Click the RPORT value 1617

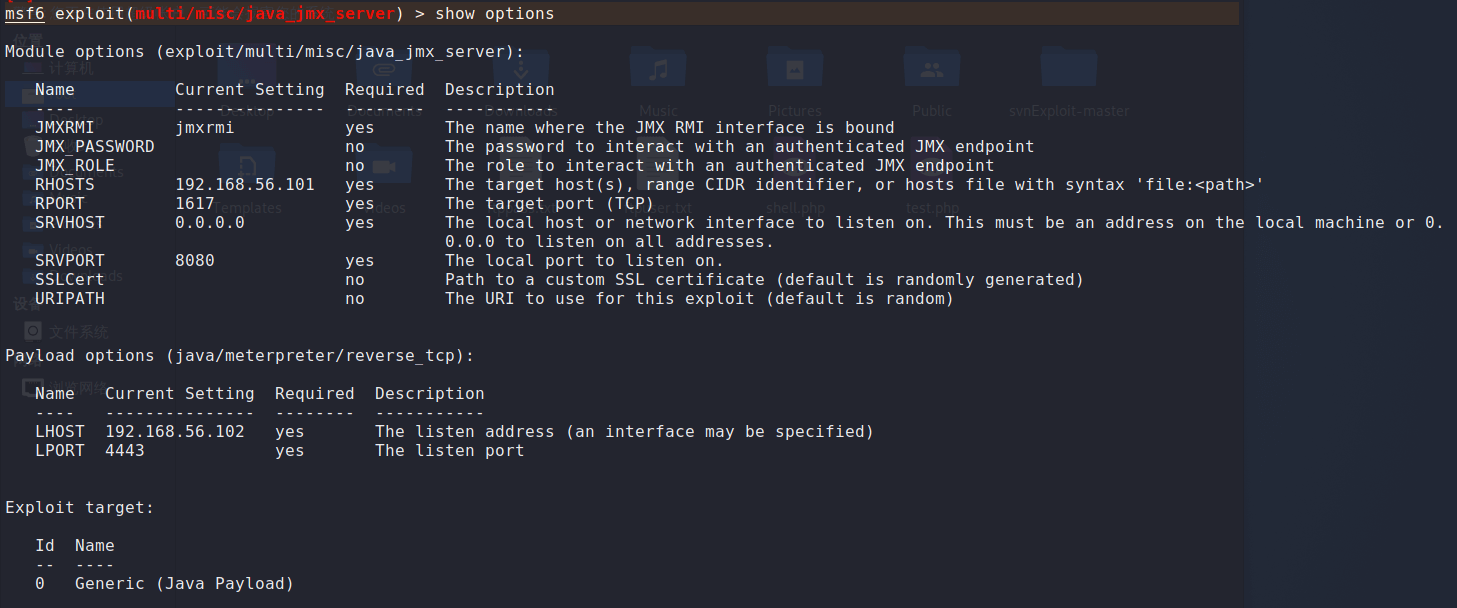coord(195,203)
